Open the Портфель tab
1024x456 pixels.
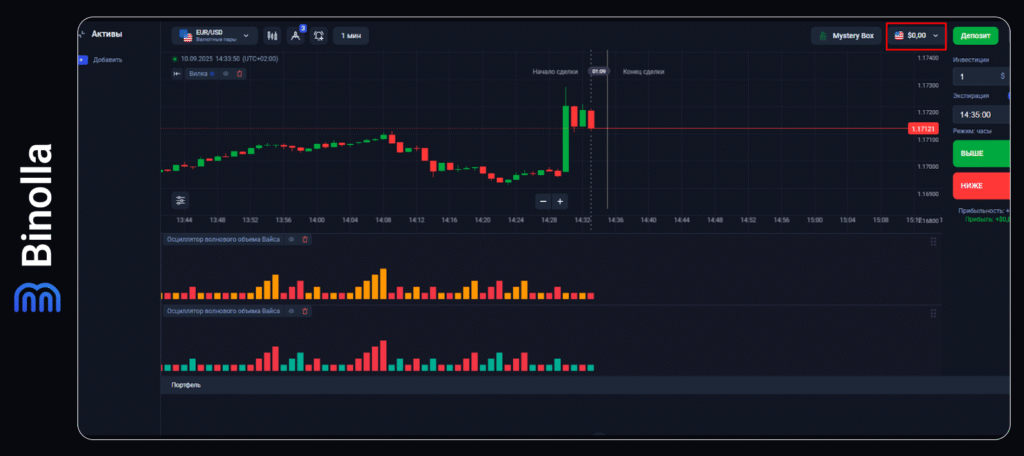186,385
